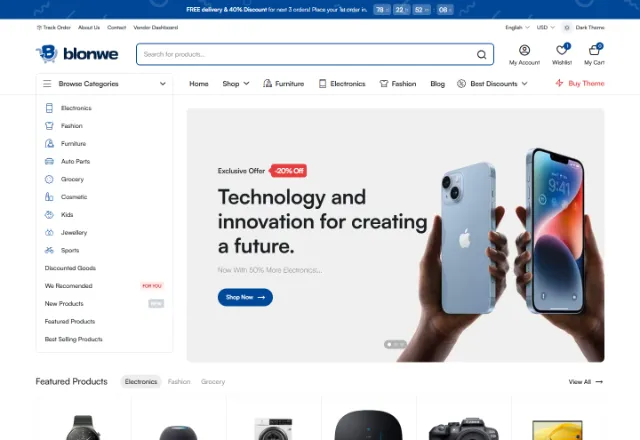
Task: Click the countdown days box showing 78
Action: click(382, 9)
